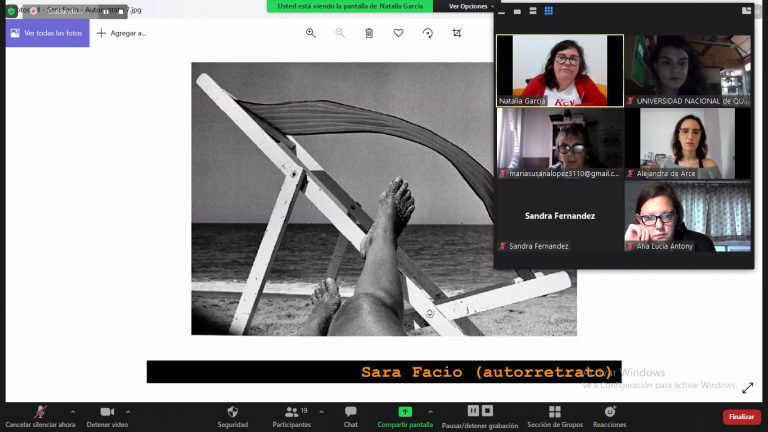This screenshot has height=432, width=768.
Task: Zoom in on the photo
Action: click(311, 33)
